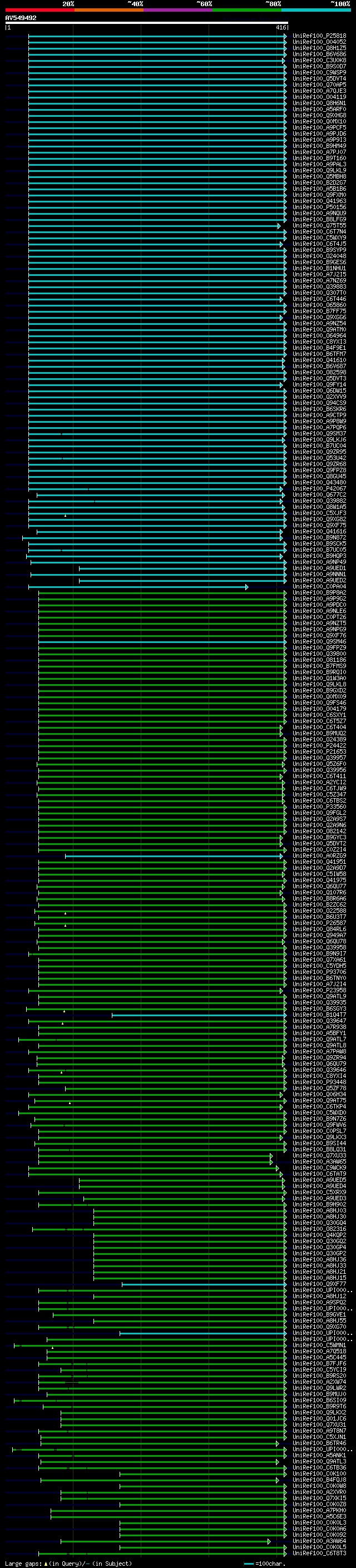Click cyan alignment bar for UniRef100_A0RZG9

174,856
